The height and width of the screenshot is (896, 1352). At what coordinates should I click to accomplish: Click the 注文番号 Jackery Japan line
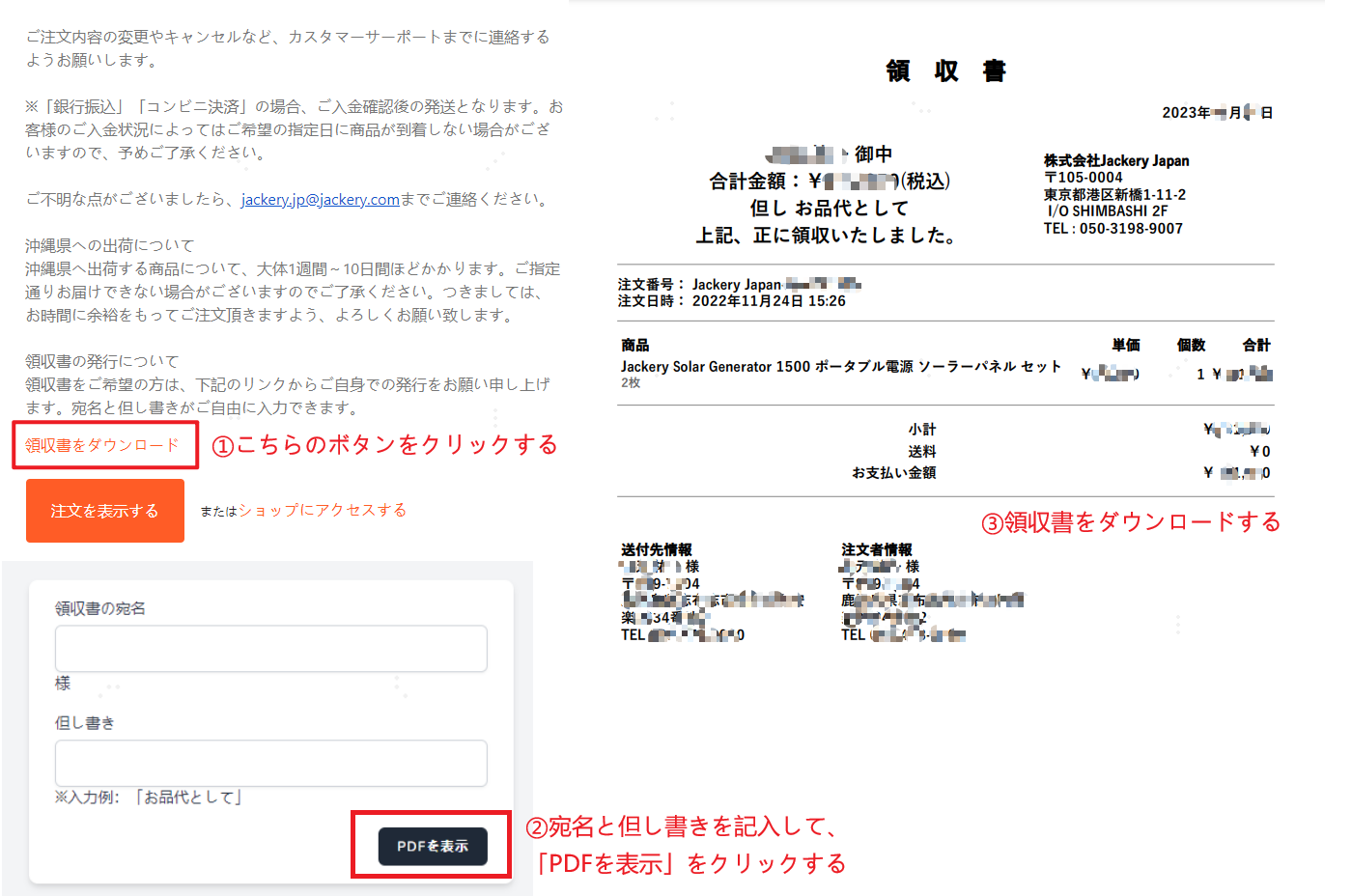(739, 285)
